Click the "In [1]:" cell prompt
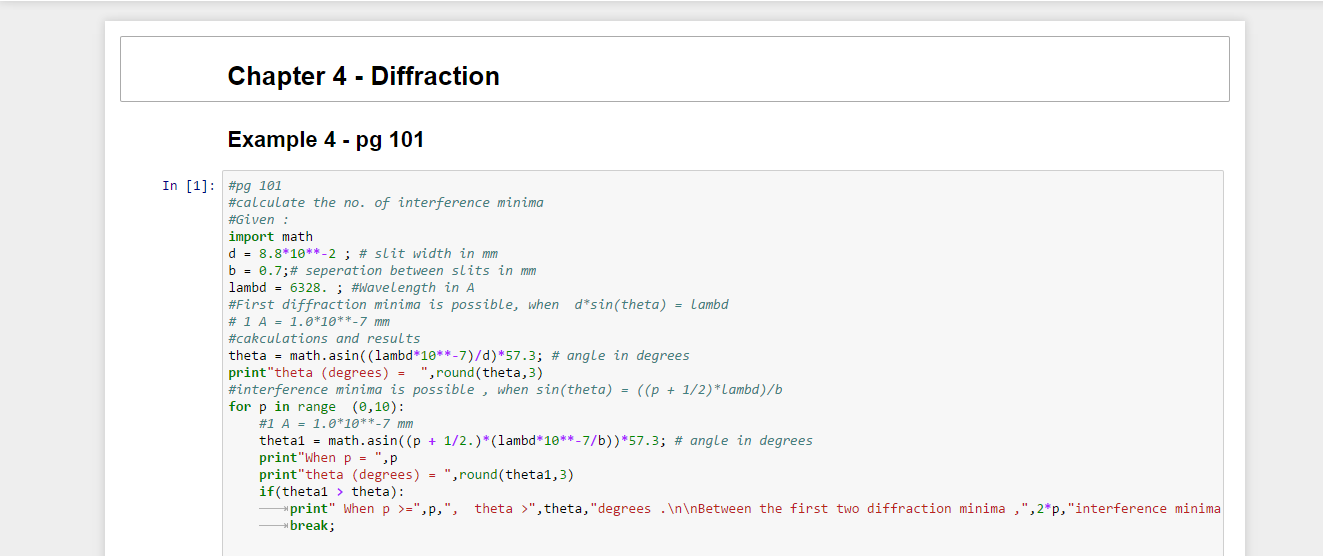The width and height of the screenshot is (1323, 556). 189,185
